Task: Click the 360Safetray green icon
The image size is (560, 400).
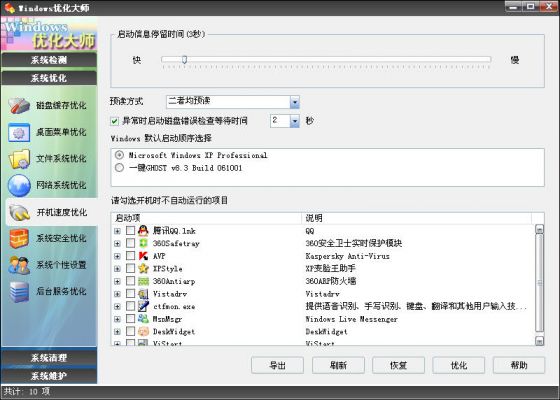Action: [143, 243]
